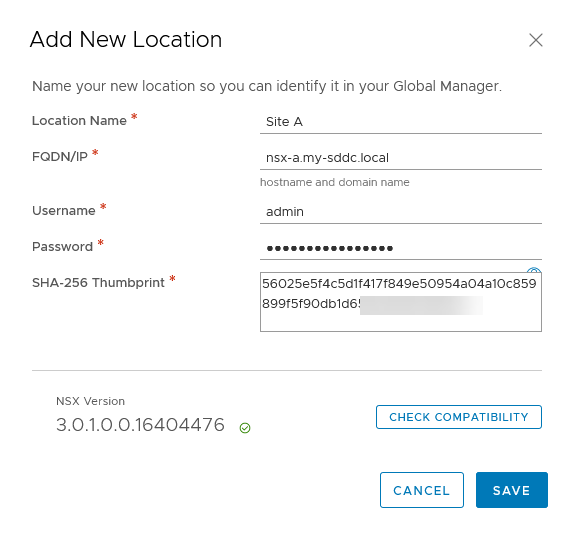
Task: Click the SHA-256 Thumbprint label
Action: coord(98,283)
